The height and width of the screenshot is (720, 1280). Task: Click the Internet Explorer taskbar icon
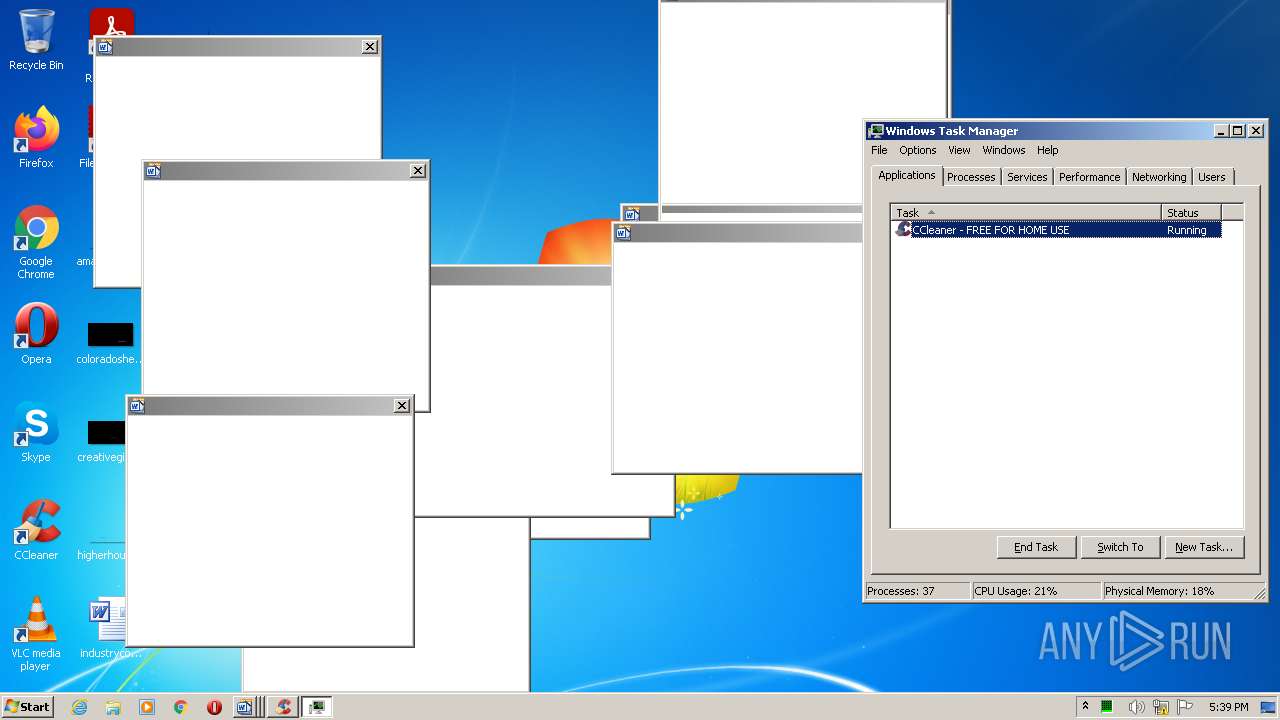pos(79,707)
